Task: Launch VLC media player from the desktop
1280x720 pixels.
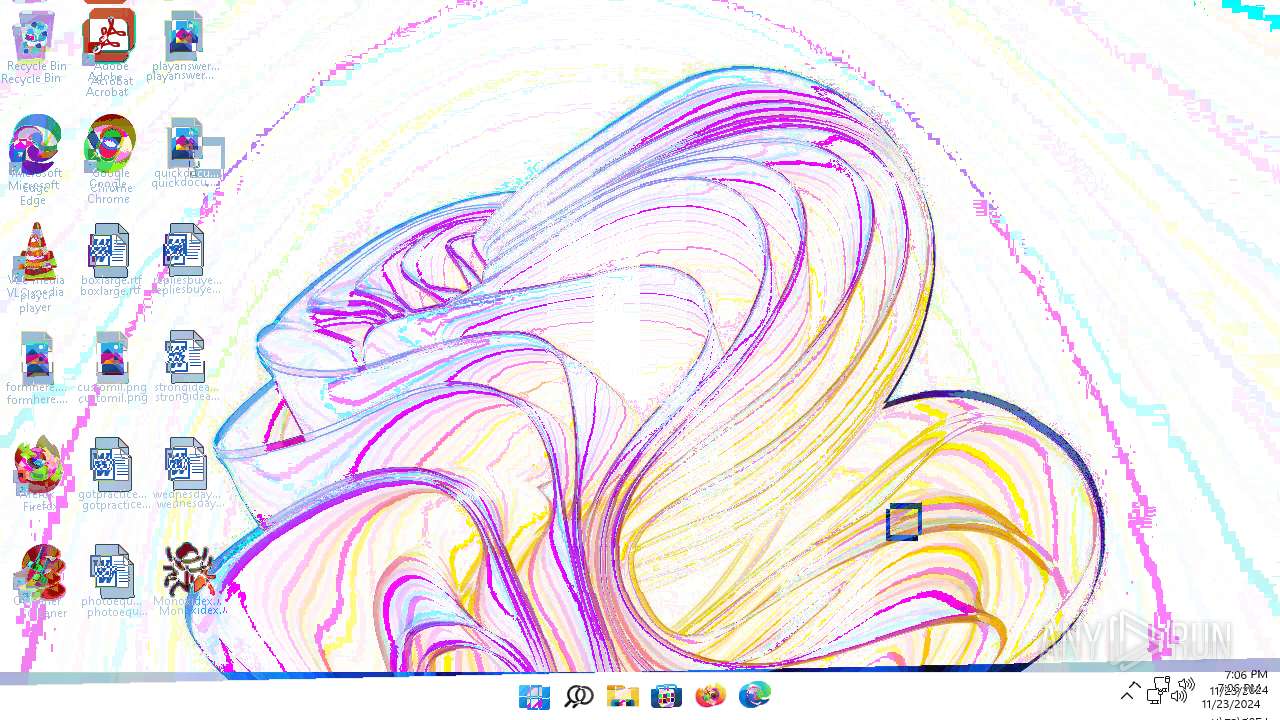Action: (x=36, y=268)
